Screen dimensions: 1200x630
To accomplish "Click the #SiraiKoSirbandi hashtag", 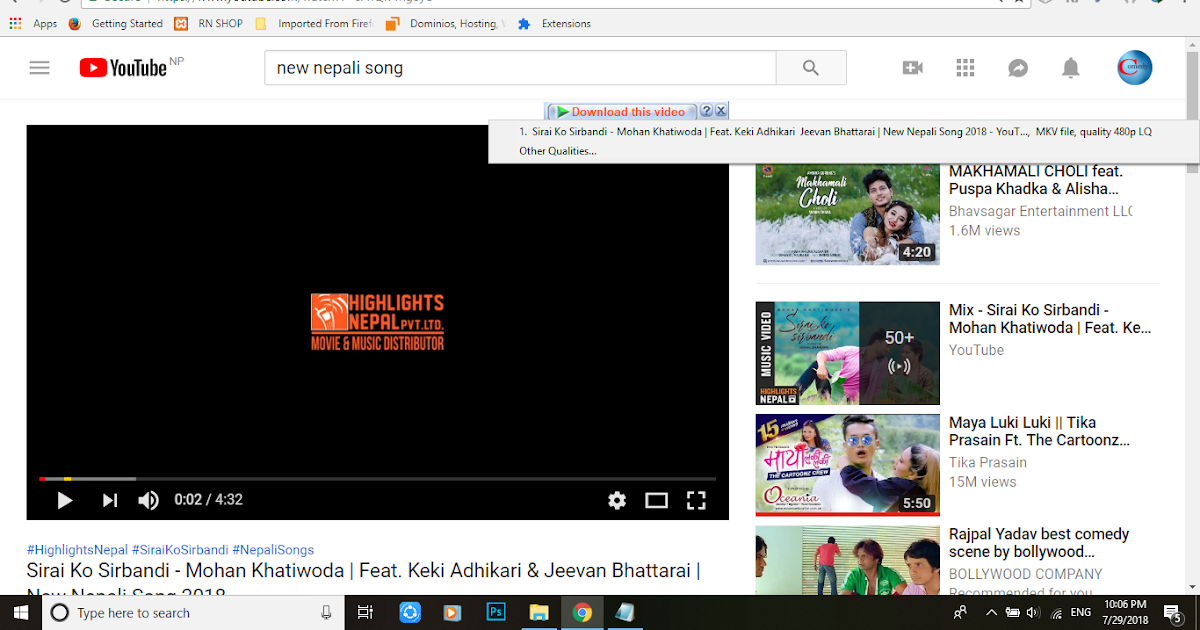I will pyautogui.click(x=180, y=550).
